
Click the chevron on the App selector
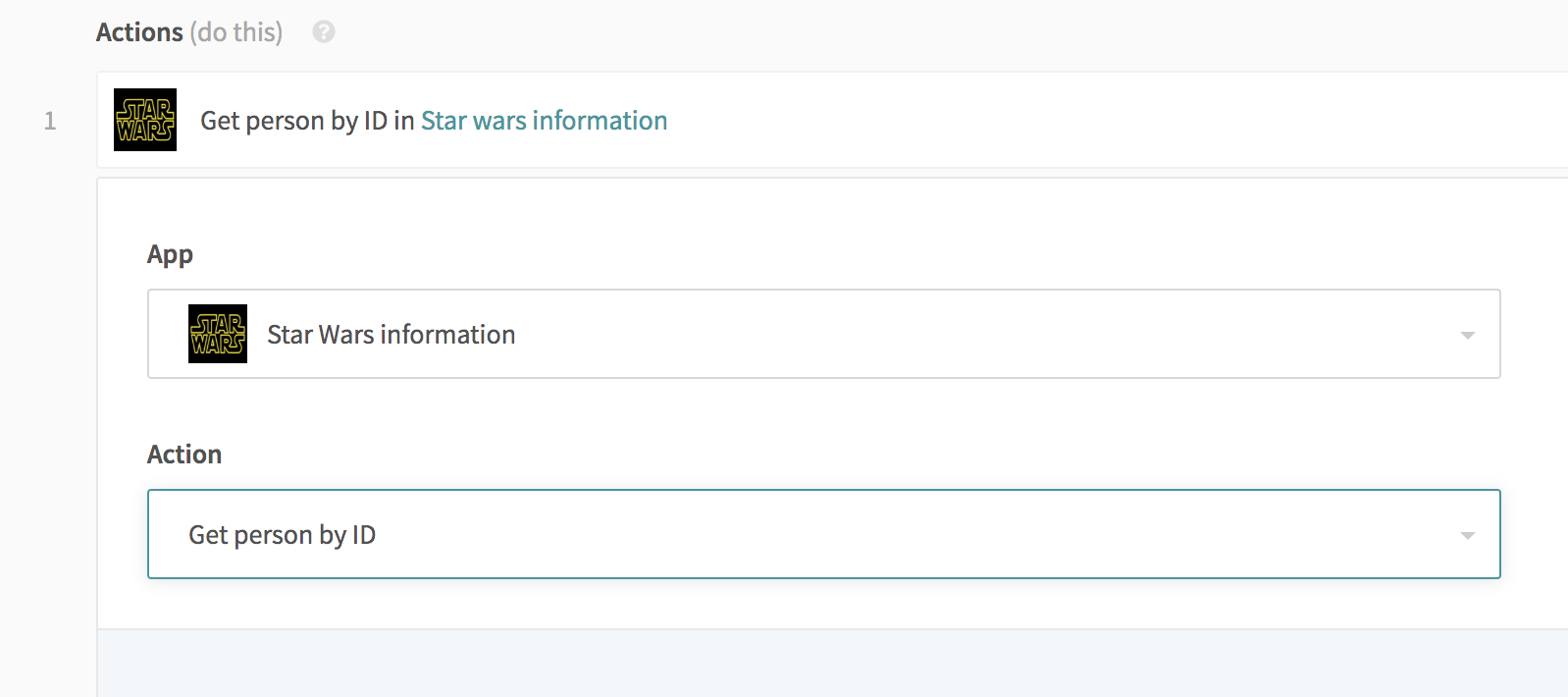[x=1467, y=334]
